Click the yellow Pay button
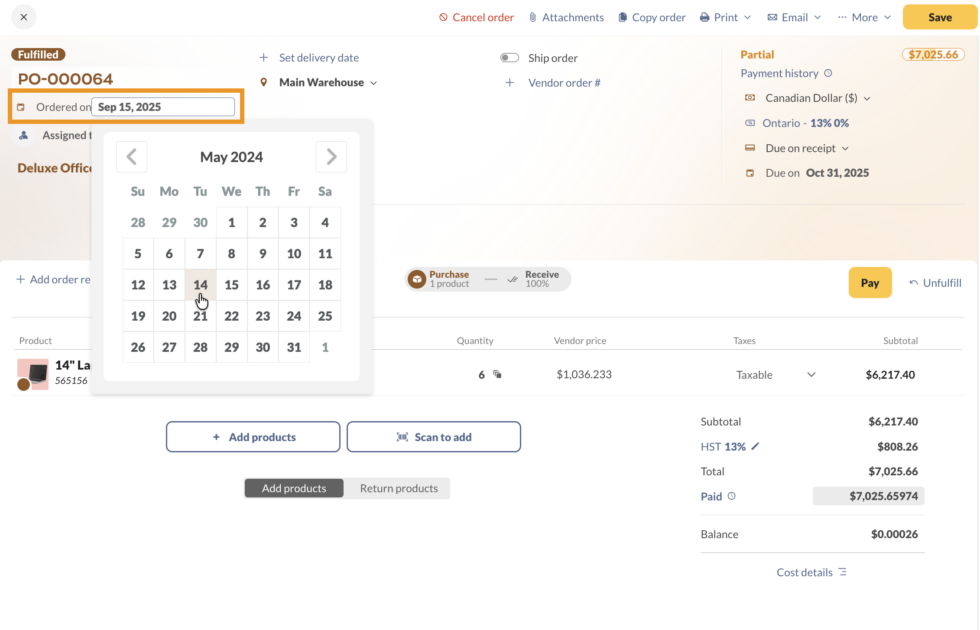 pyautogui.click(x=870, y=282)
